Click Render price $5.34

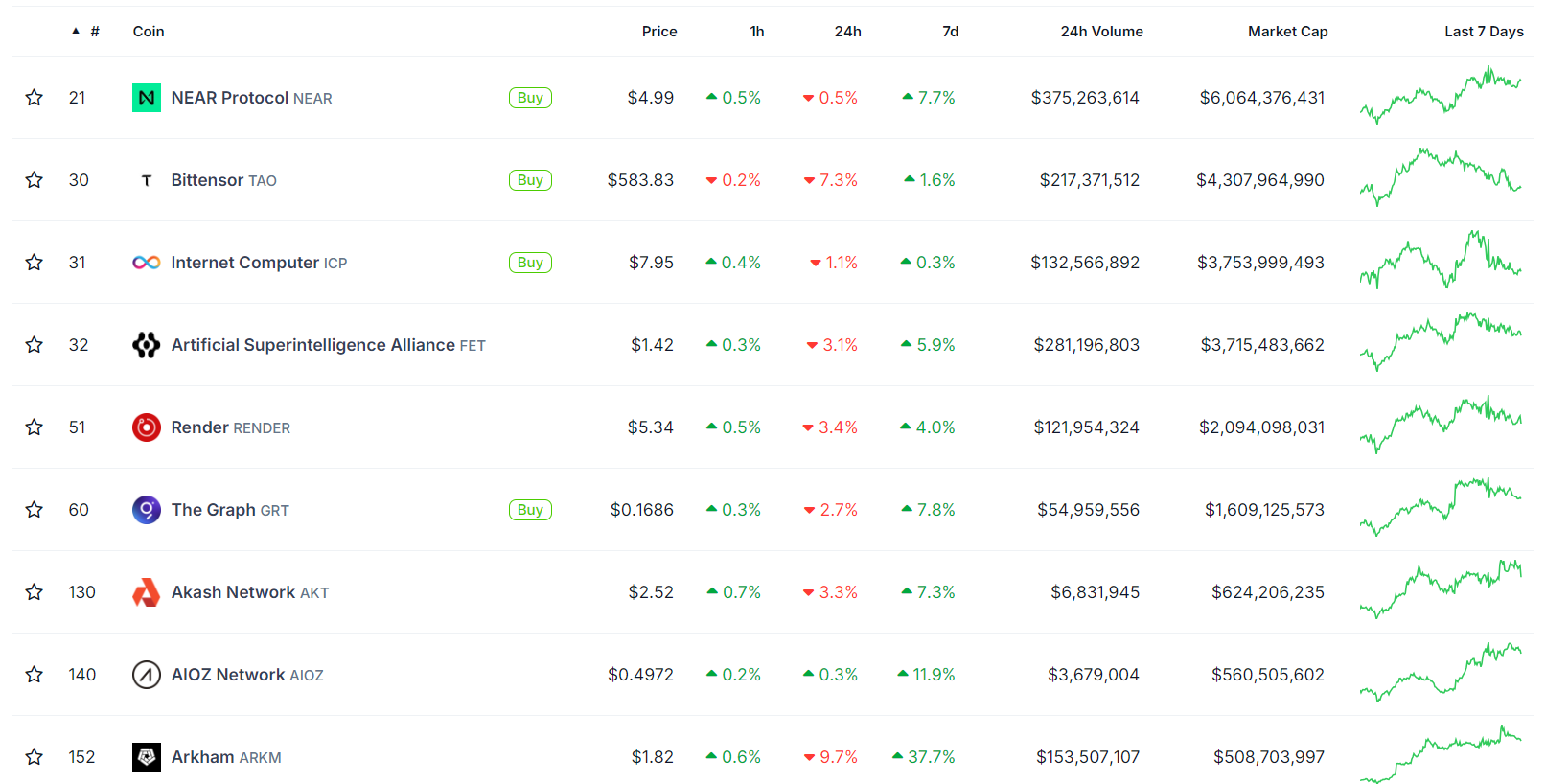[651, 427]
